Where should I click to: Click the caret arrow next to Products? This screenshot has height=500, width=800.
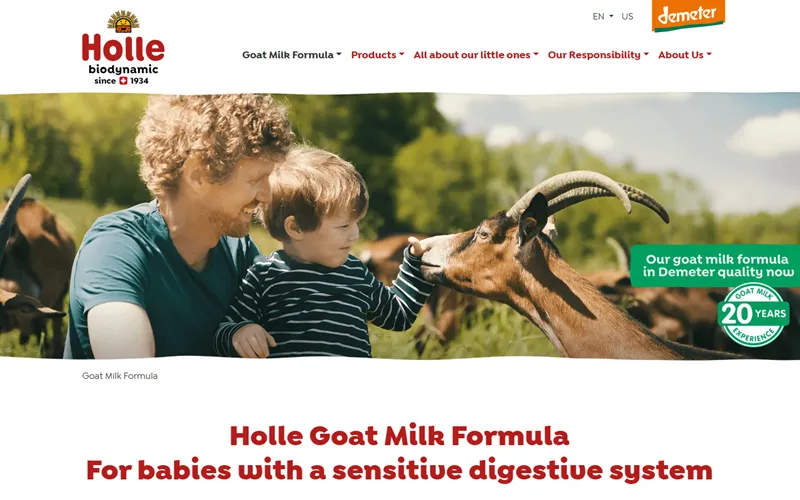tap(402, 54)
